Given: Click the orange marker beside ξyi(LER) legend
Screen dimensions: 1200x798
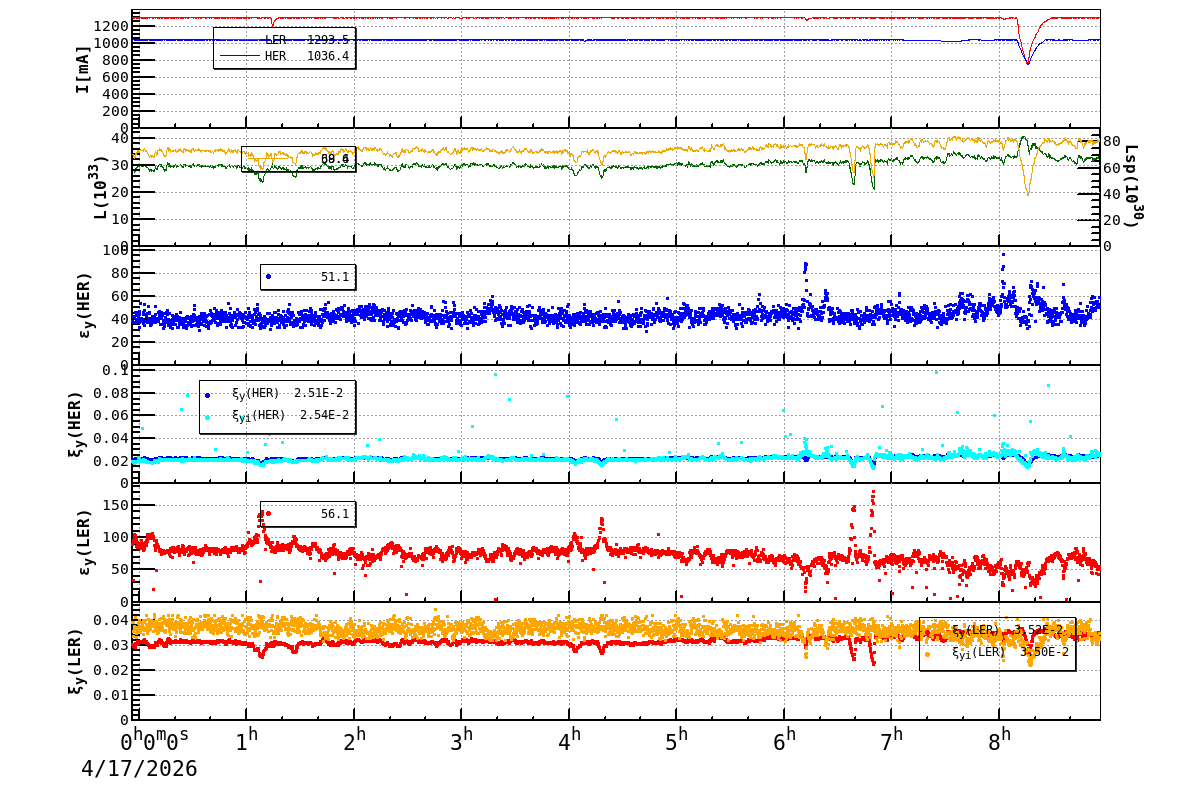Looking at the screenshot, I should 927,654.
